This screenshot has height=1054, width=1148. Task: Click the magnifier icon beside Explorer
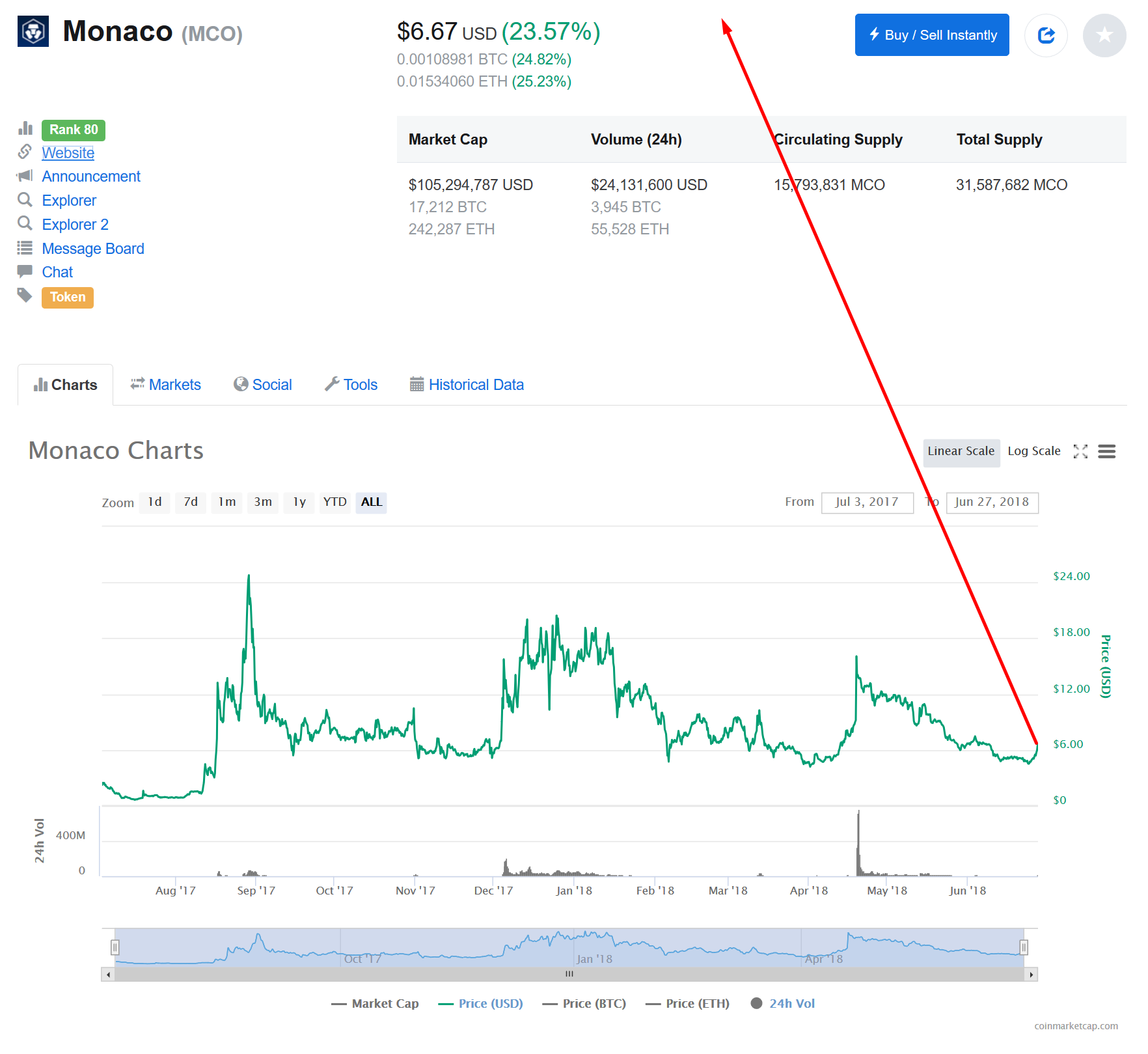coord(25,200)
